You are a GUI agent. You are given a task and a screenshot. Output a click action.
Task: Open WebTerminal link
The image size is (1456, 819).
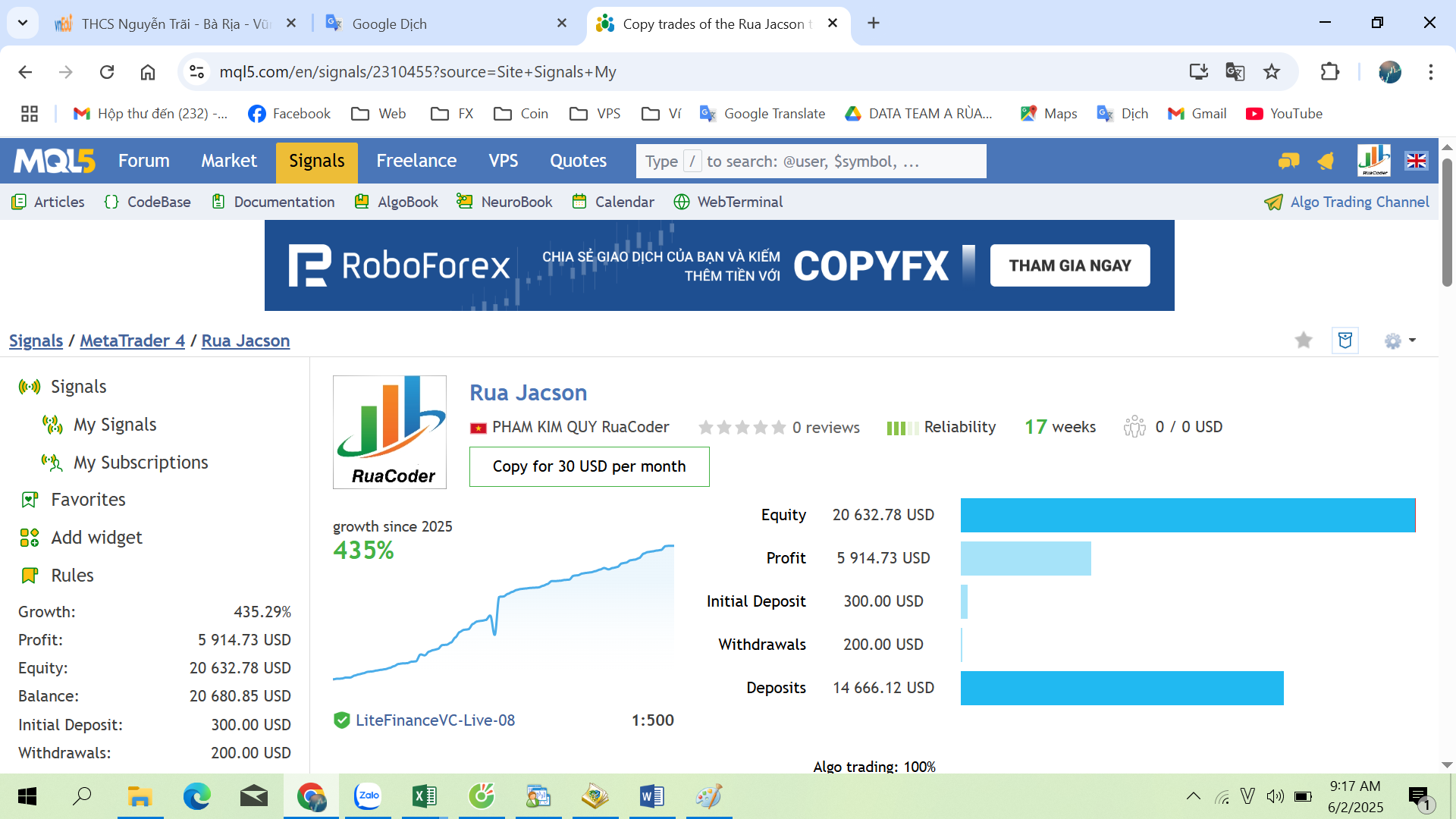click(x=728, y=202)
